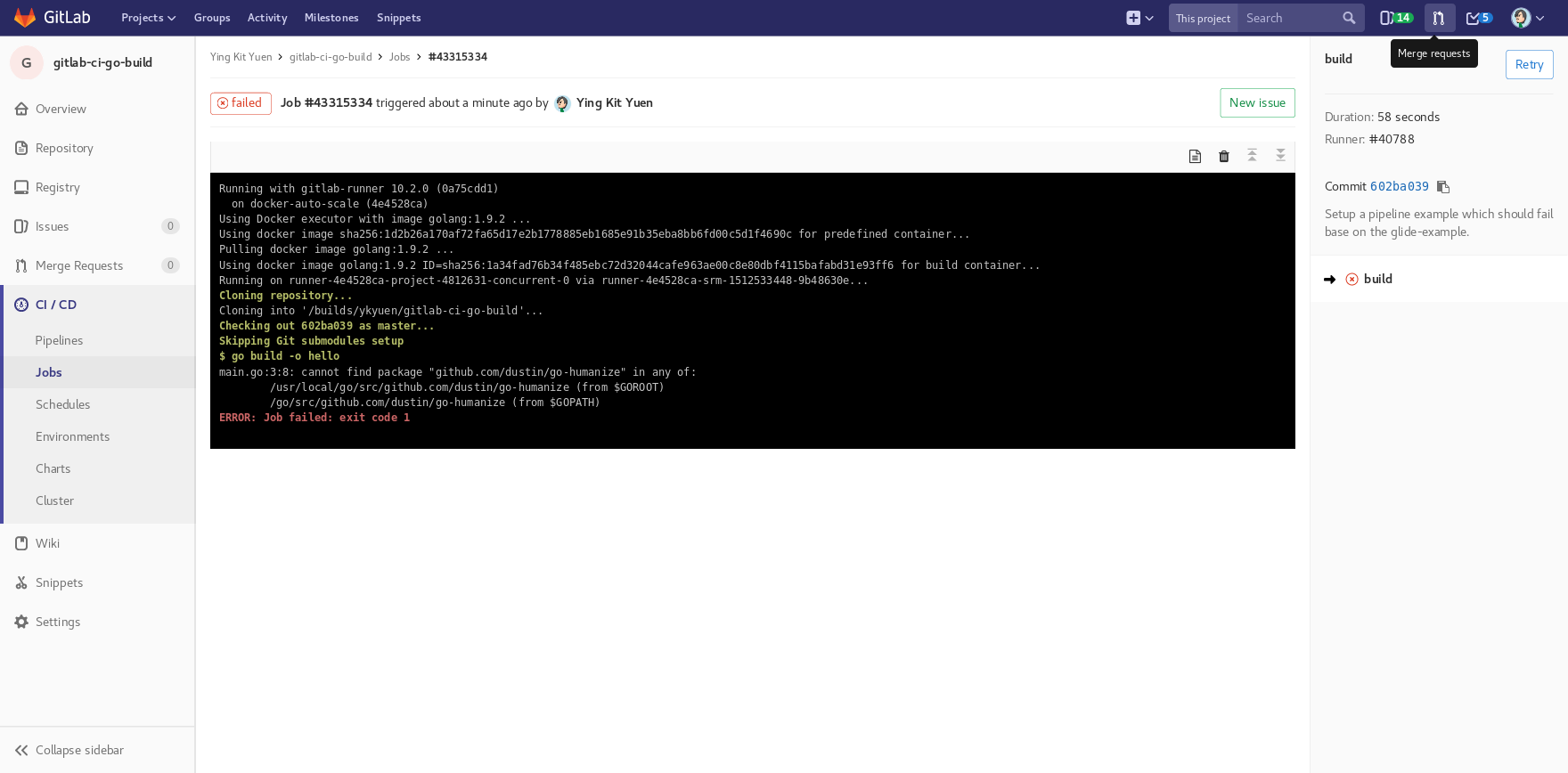Open Merge requests icon in navbar
The width and height of the screenshot is (1568, 773).
click(x=1439, y=18)
